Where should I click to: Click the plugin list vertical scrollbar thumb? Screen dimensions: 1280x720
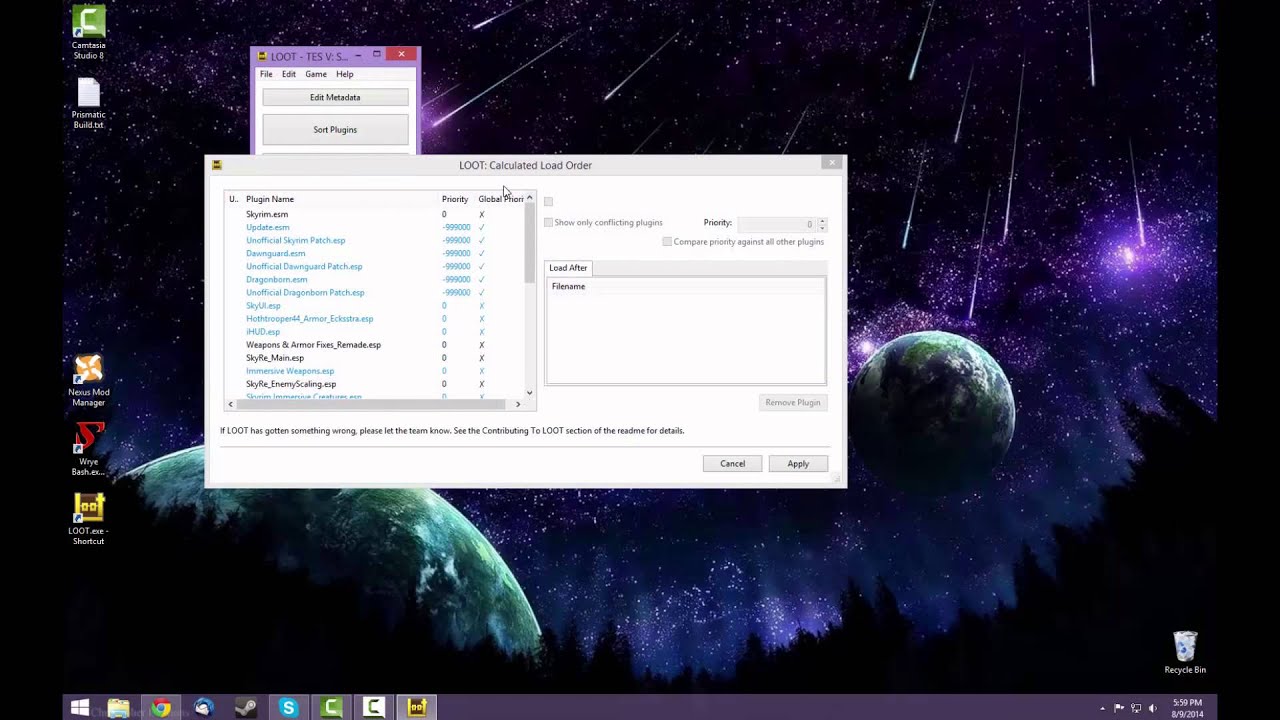pos(530,241)
